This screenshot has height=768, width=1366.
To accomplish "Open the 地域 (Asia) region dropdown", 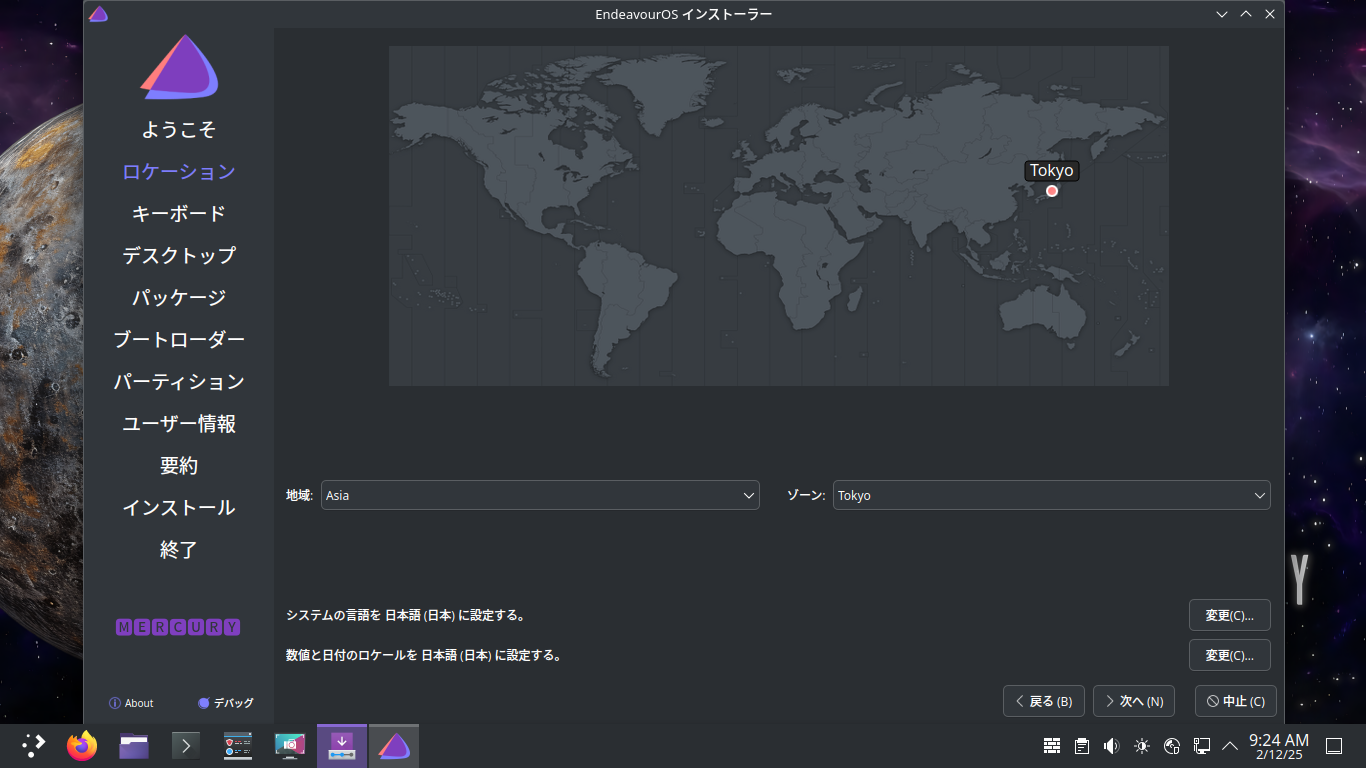I will coord(540,495).
